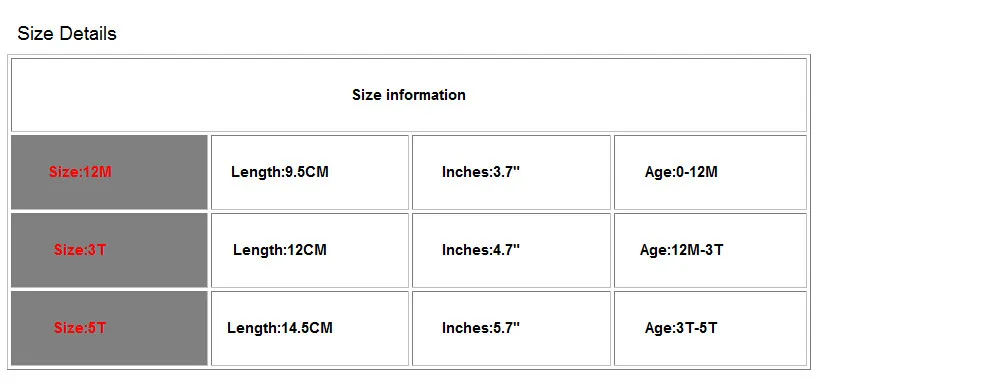Select the Size:12M cell
Viewport: 1000px width, 385px height.
(109, 172)
